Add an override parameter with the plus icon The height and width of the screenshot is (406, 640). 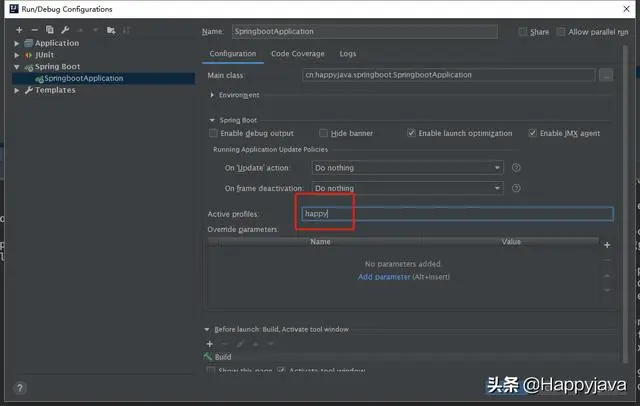tap(607, 245)
